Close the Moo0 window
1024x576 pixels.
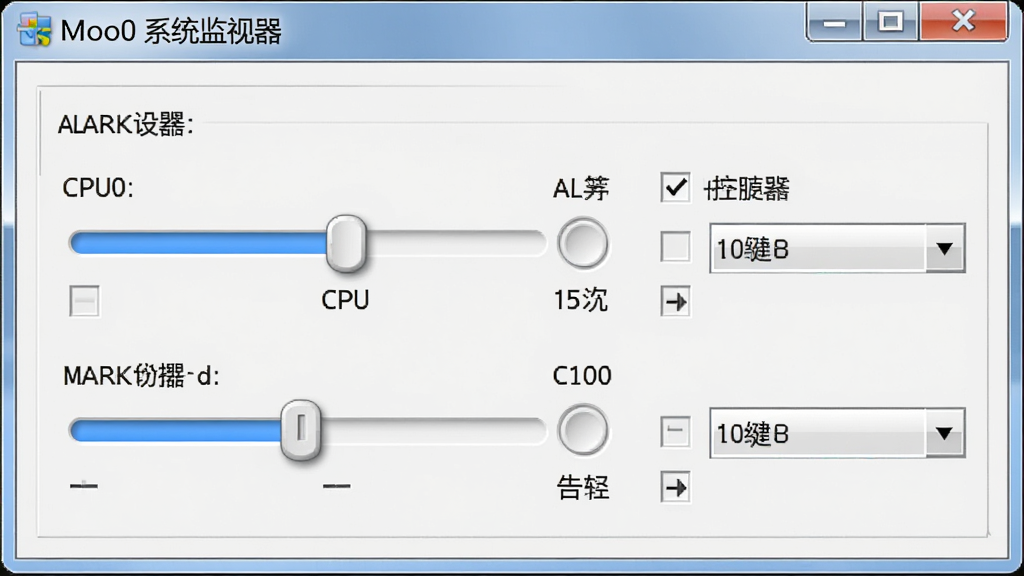pyautogui.click(x=963, y=22)
